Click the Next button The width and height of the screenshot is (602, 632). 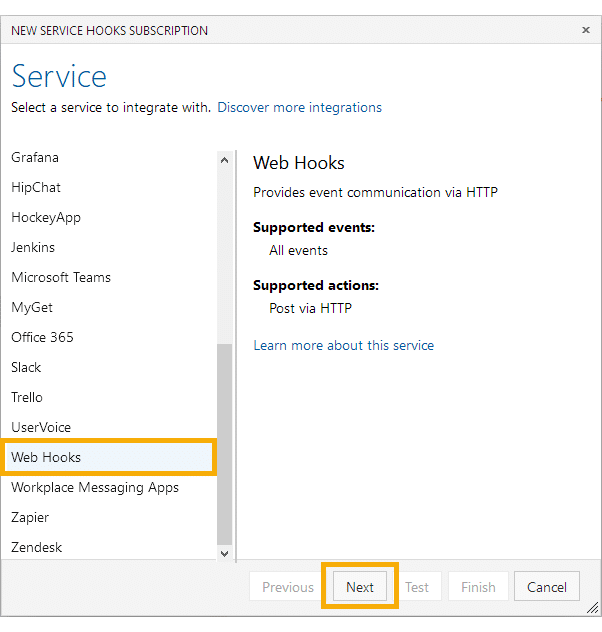pos(360,587)
